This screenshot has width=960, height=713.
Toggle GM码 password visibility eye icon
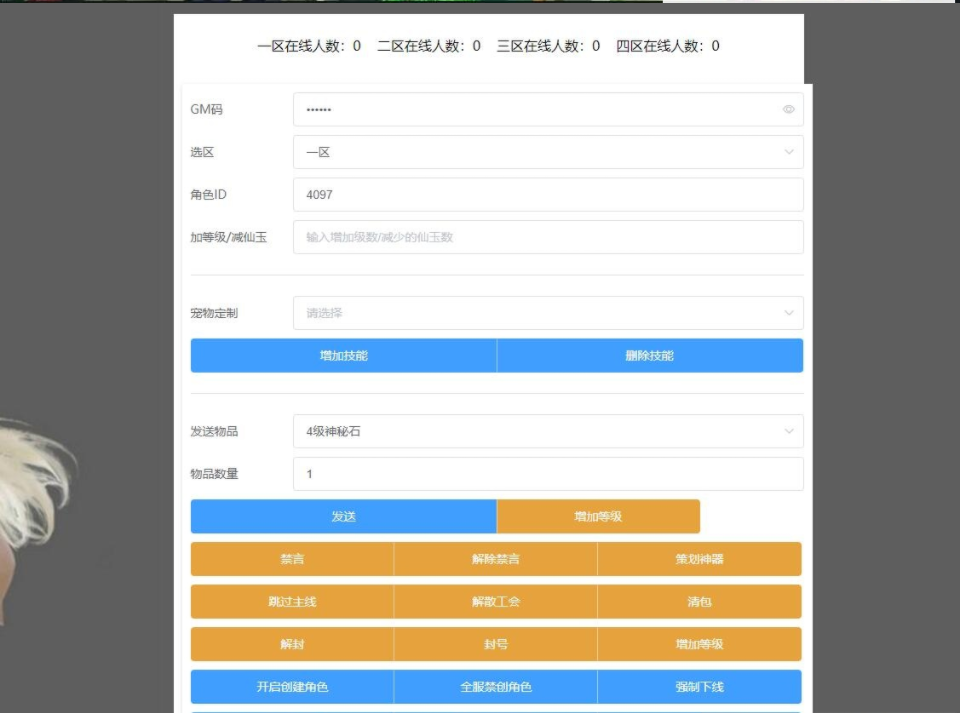(788, 110)
